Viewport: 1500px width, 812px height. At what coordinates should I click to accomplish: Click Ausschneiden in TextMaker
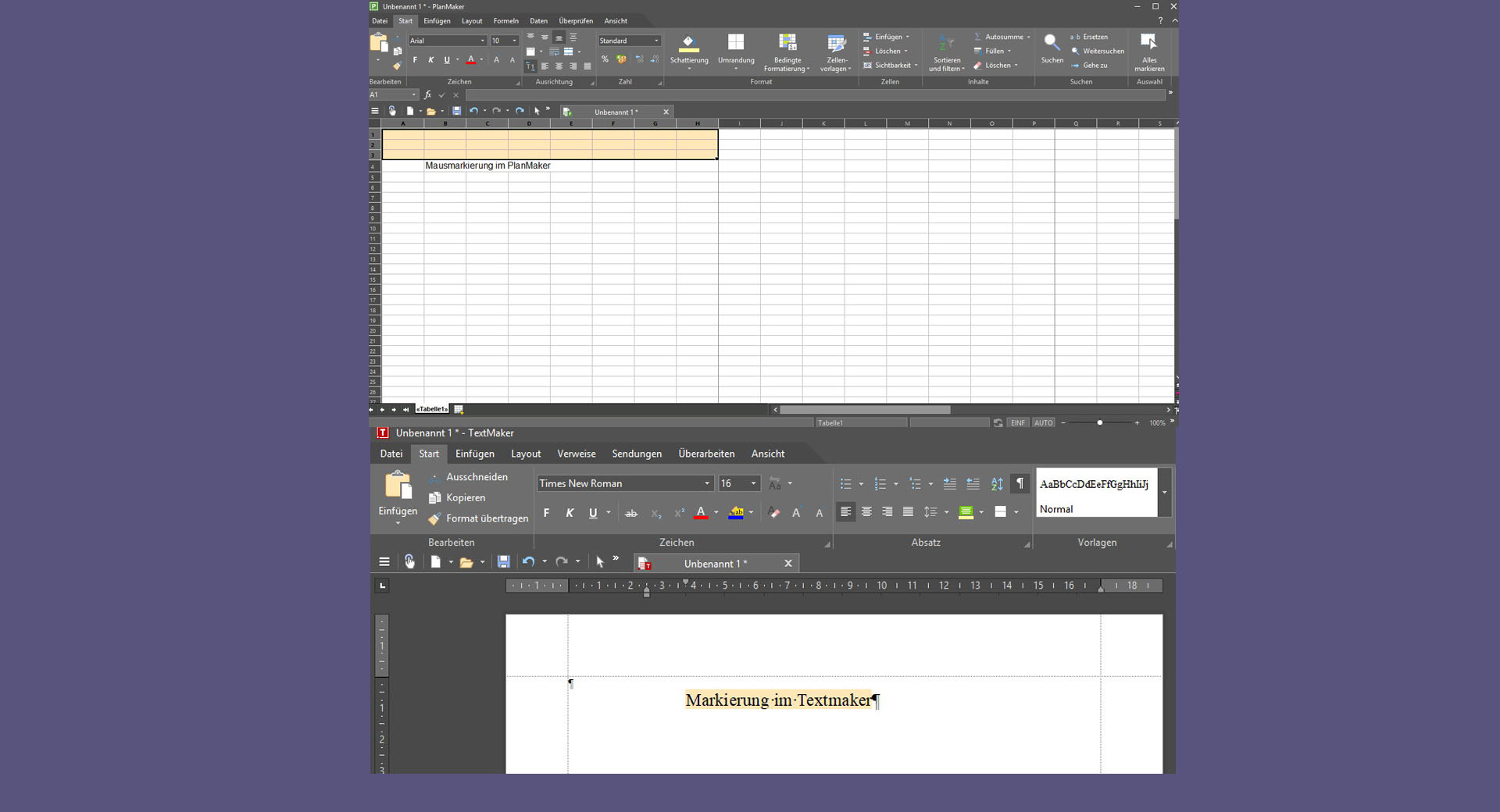469,478
